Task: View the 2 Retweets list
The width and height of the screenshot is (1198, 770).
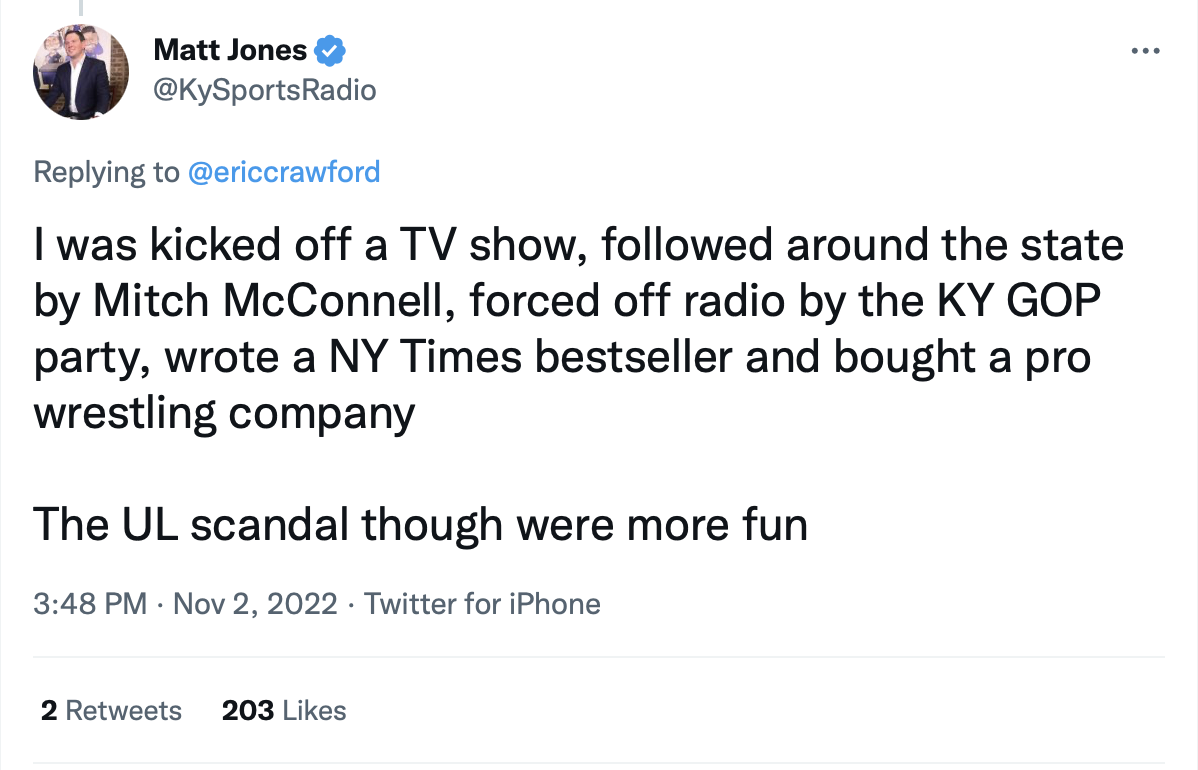Action: tap(112, 710)
